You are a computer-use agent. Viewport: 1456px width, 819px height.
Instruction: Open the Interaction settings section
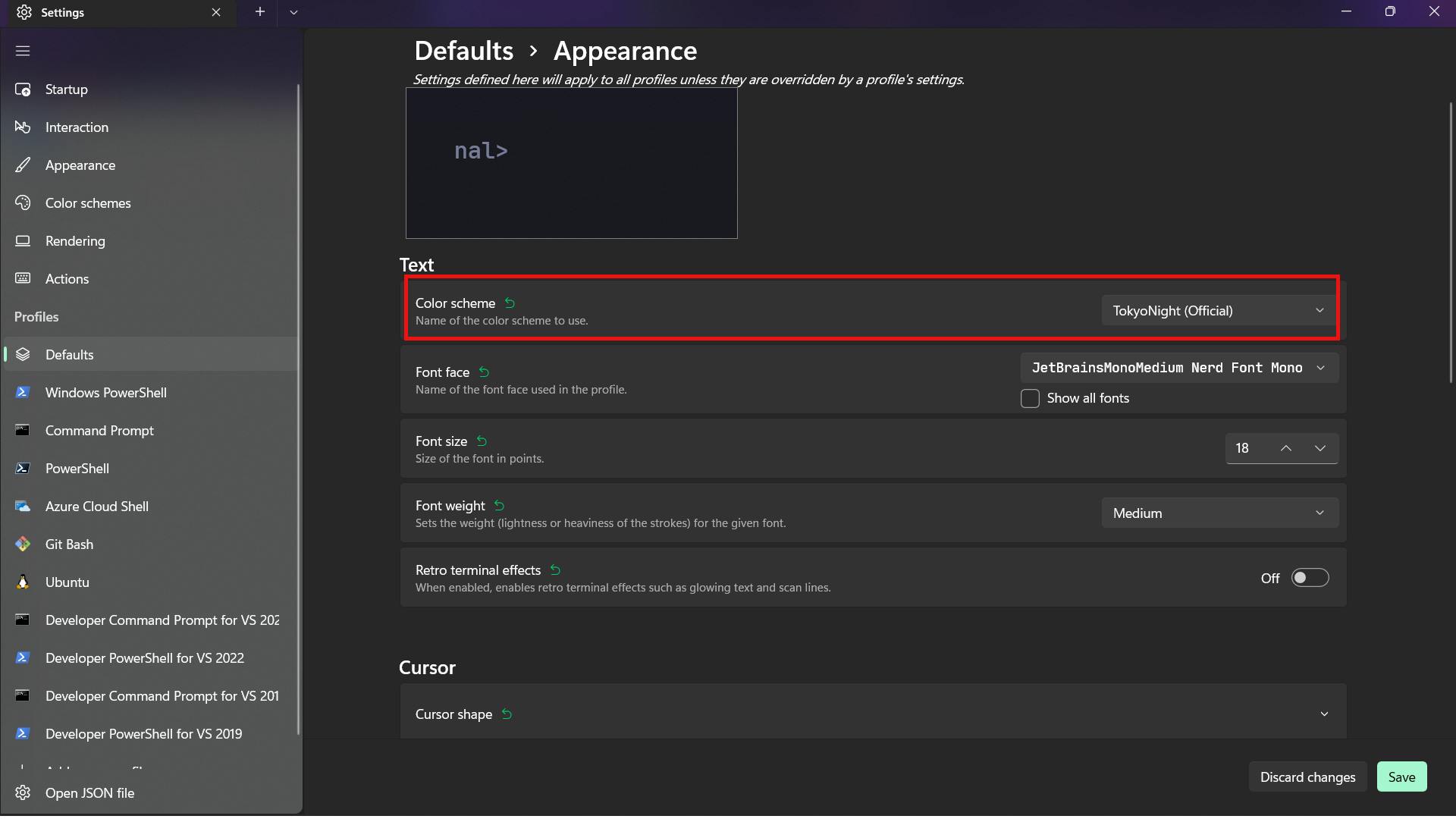tap(76, 127)
